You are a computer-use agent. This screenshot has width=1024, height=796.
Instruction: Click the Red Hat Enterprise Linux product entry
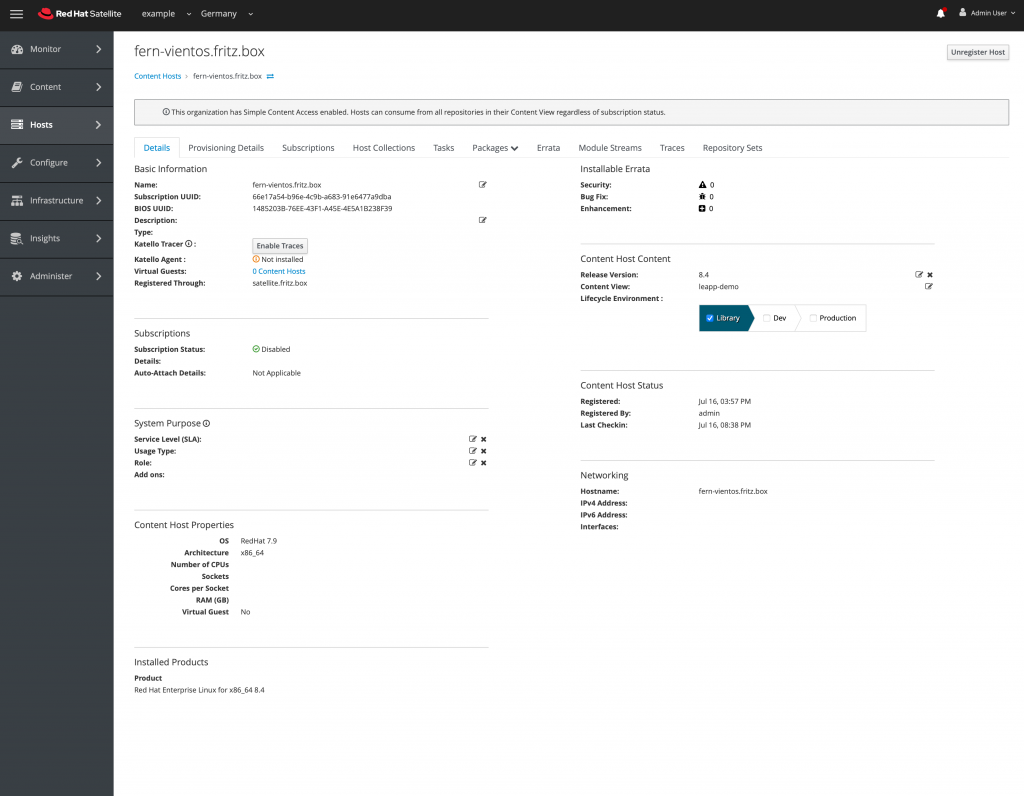tap(199, 690)
